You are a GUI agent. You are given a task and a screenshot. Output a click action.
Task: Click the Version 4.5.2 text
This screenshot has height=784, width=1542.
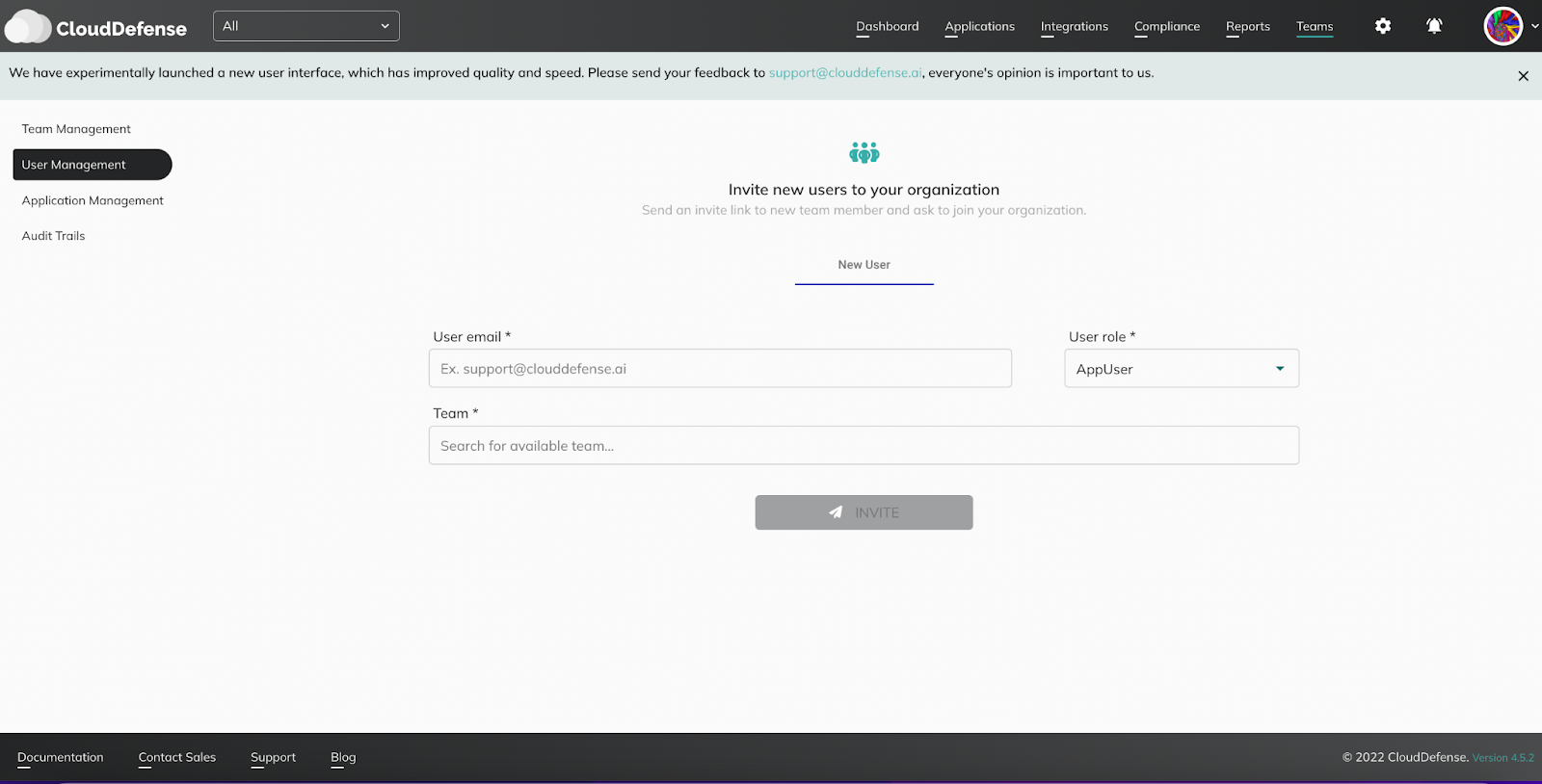tap(1503, 758)
